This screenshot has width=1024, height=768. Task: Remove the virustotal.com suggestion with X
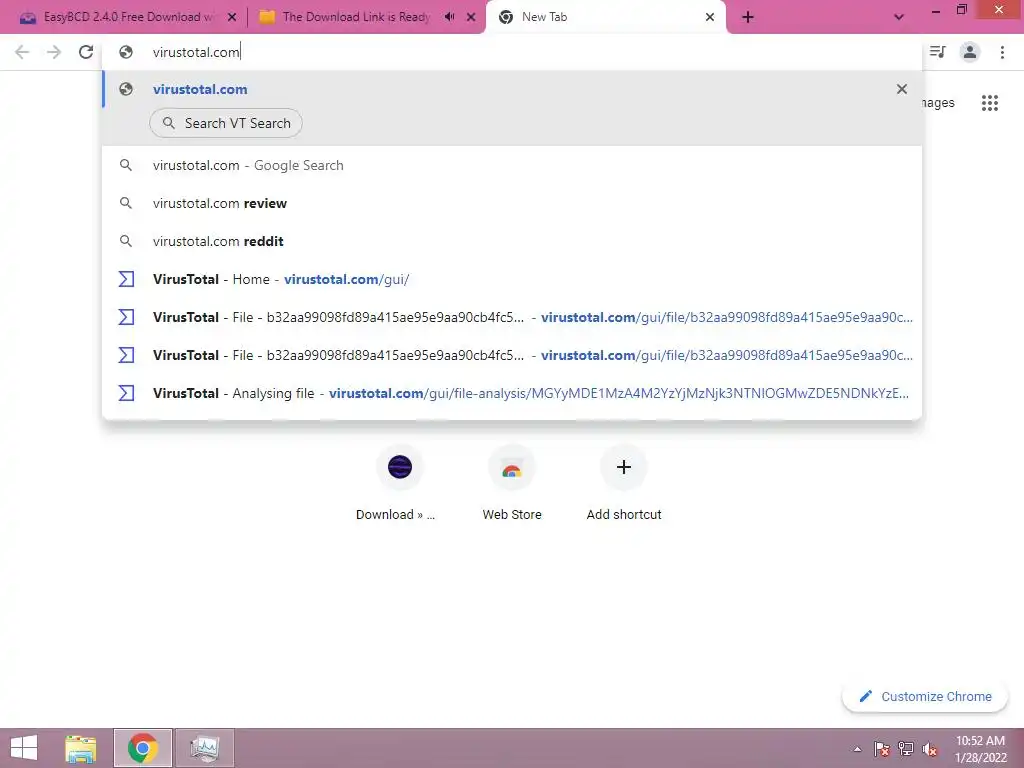point(902,89)
